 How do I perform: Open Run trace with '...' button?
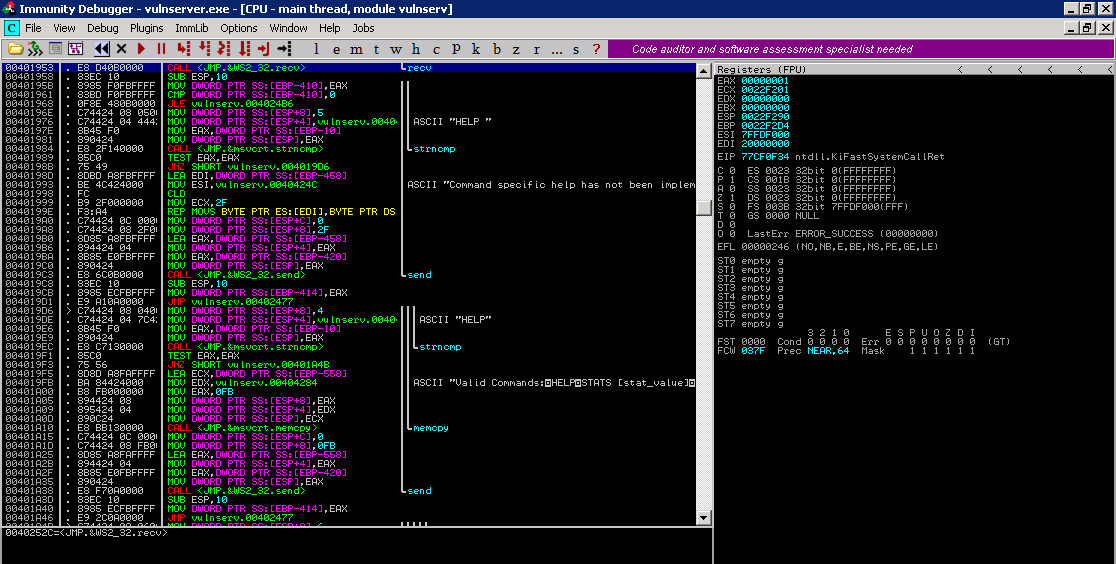coord(556,49)
